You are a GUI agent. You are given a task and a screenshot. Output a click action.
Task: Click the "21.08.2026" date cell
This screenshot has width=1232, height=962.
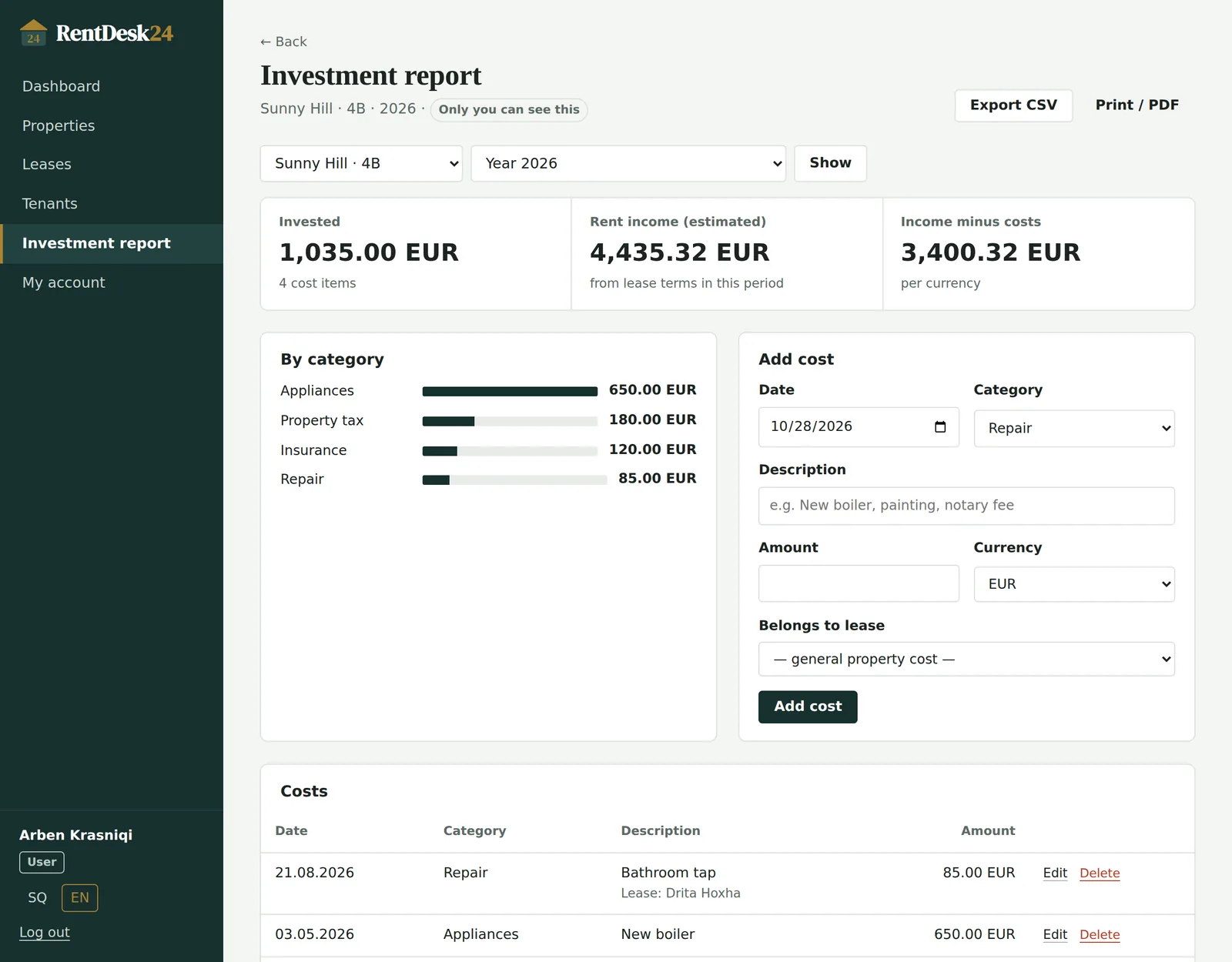(315, 873)
